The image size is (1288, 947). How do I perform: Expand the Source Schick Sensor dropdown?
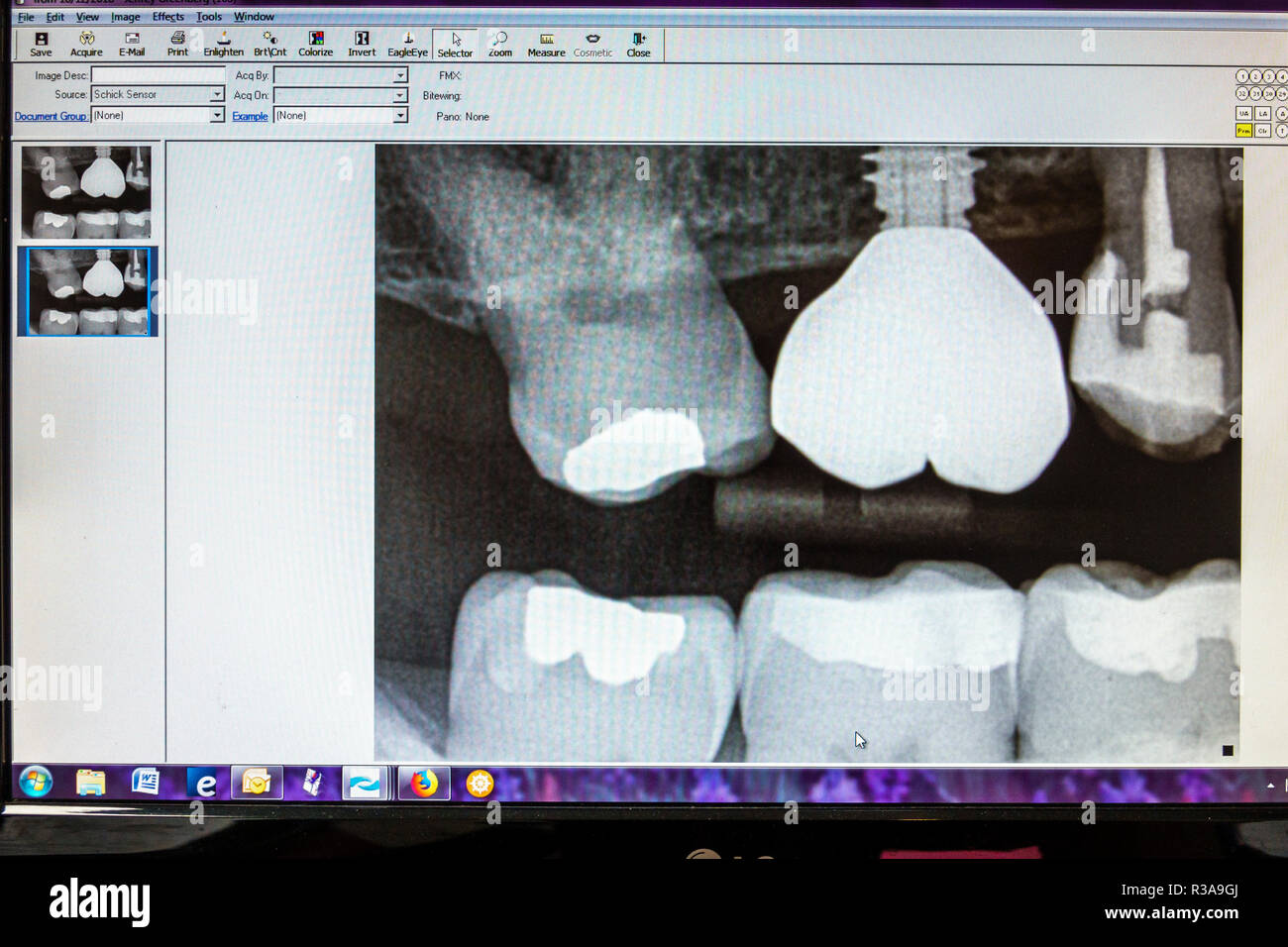tap(217, 95)
